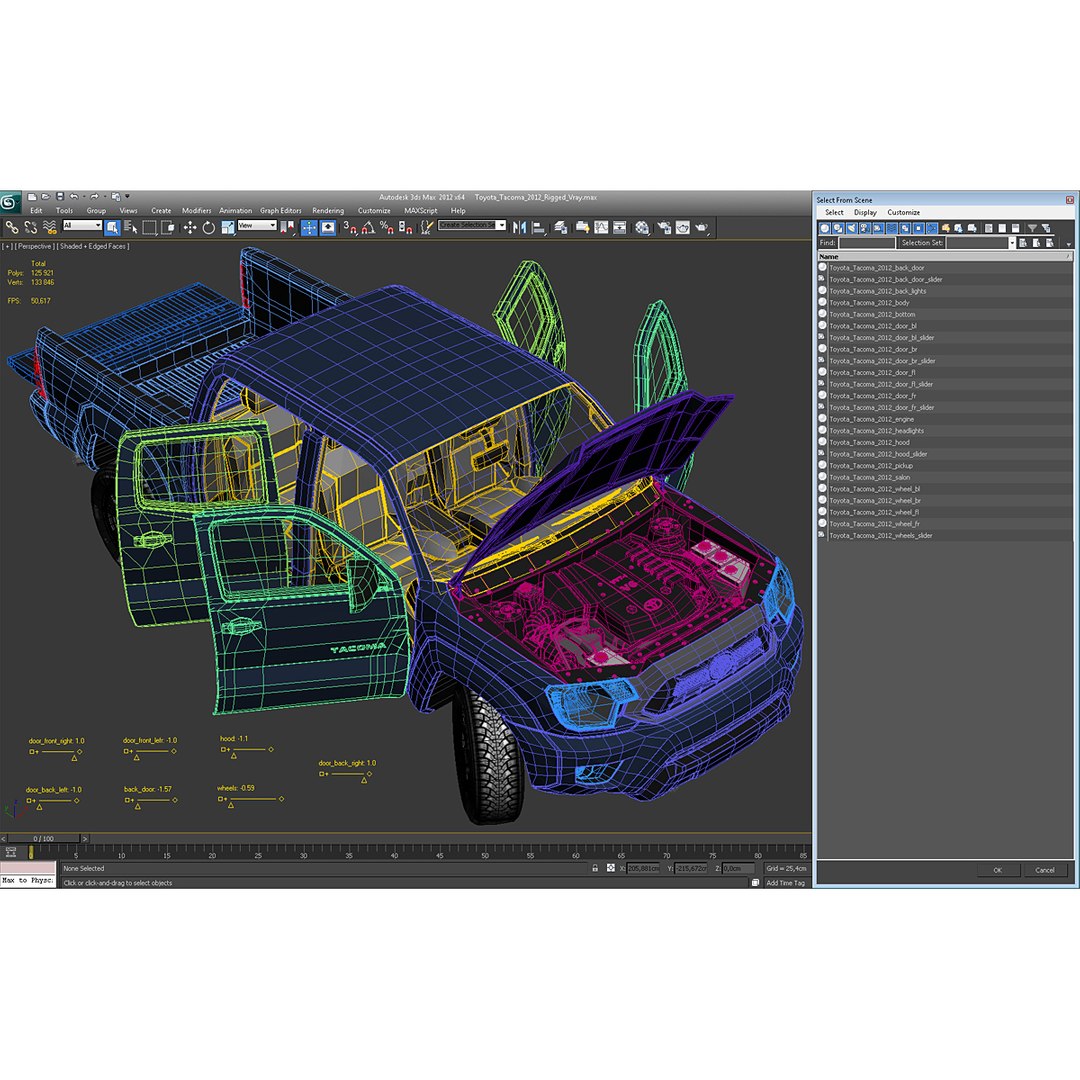The image size is (1080, 1080).
Task: Open the selection filter 'All' dropdown
Action: [82, 225]
